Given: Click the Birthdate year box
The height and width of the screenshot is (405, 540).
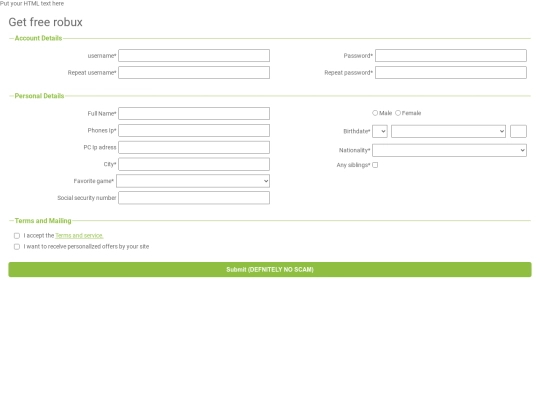Looking at the screenshot, I should coord(518,131).
